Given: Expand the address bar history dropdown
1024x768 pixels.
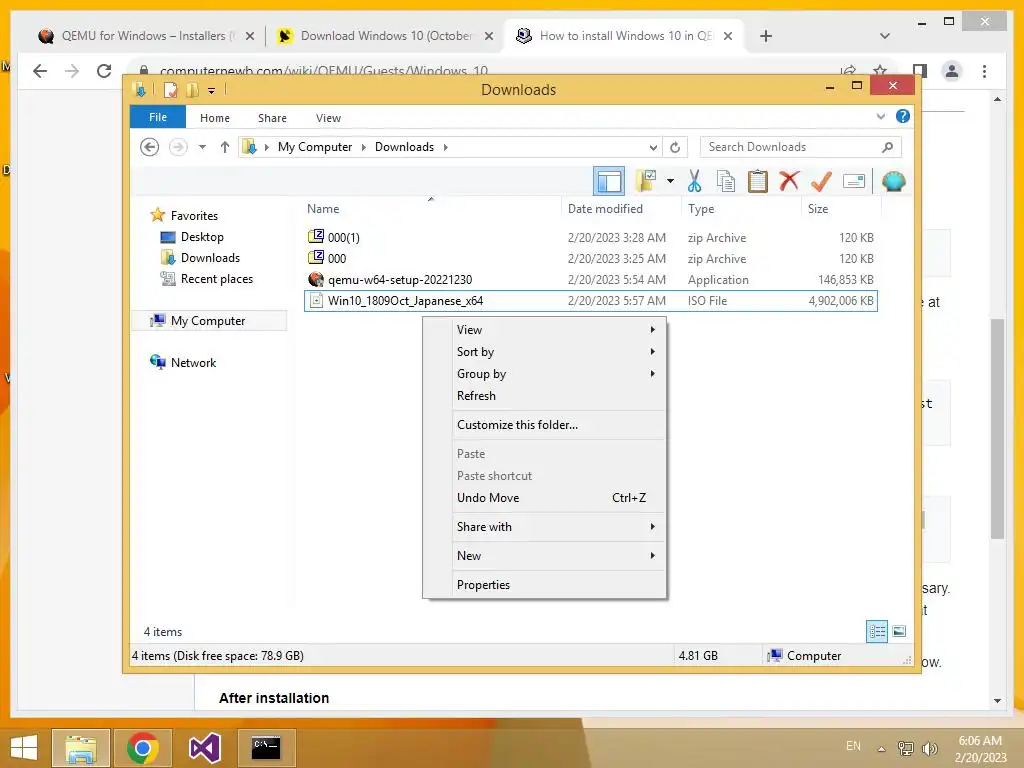Looking at the screenshot, I should tap(653, 148).
